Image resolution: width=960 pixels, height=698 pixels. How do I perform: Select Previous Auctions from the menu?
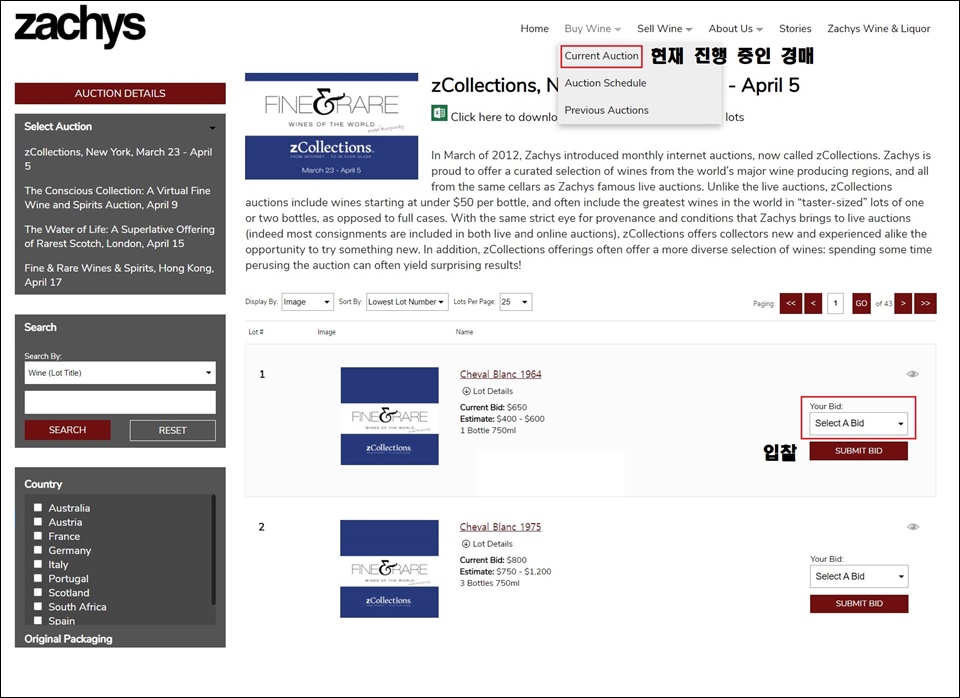[x=606, y=110]
